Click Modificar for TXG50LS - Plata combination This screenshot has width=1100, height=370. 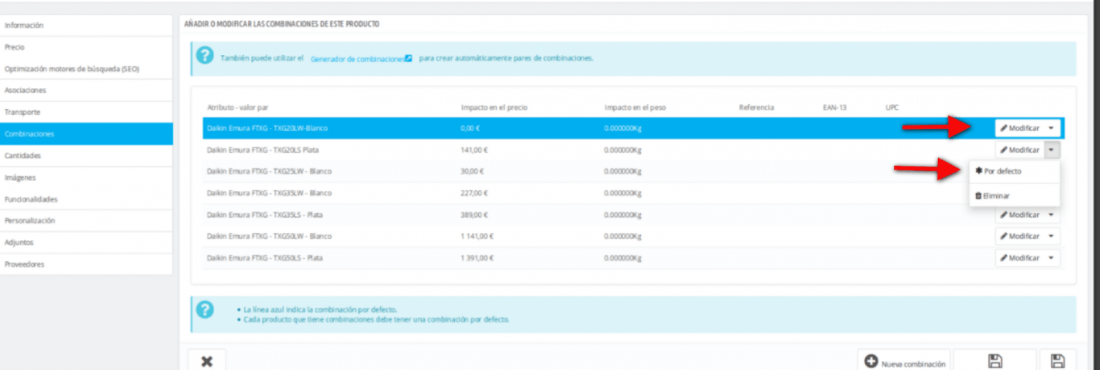[x=1020, y=258]
